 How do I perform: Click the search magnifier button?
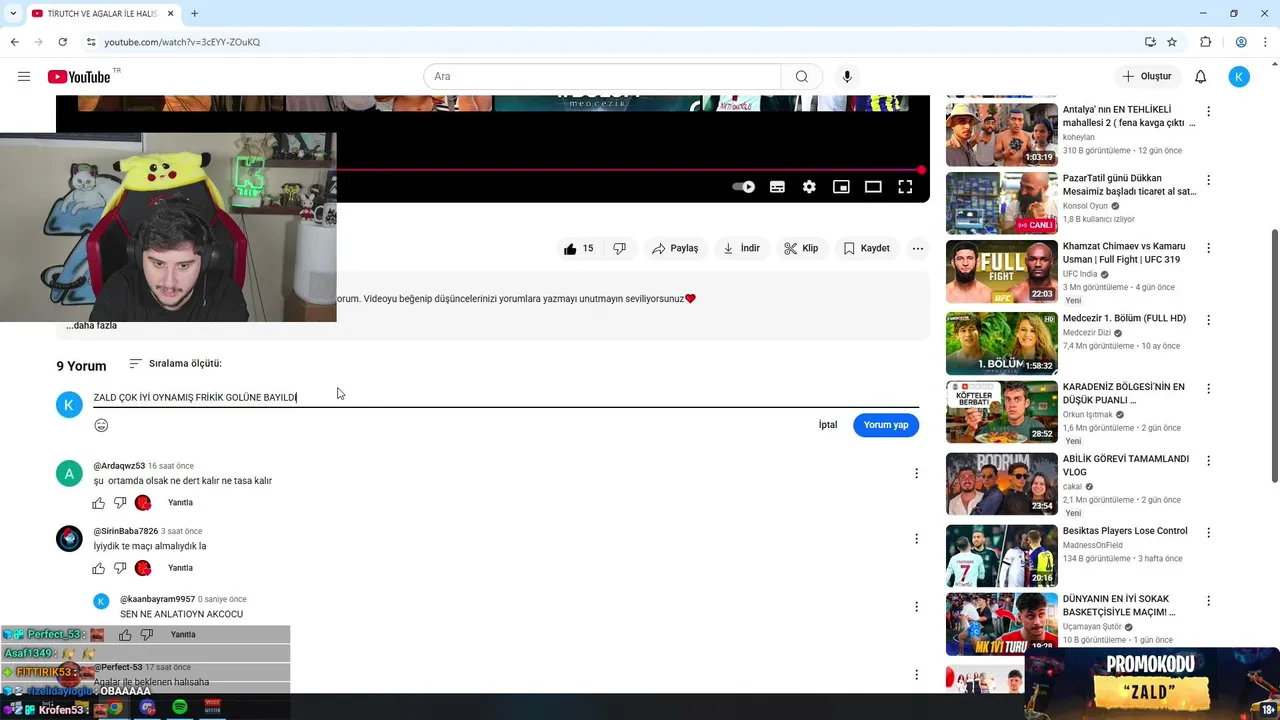click(802, 77)
